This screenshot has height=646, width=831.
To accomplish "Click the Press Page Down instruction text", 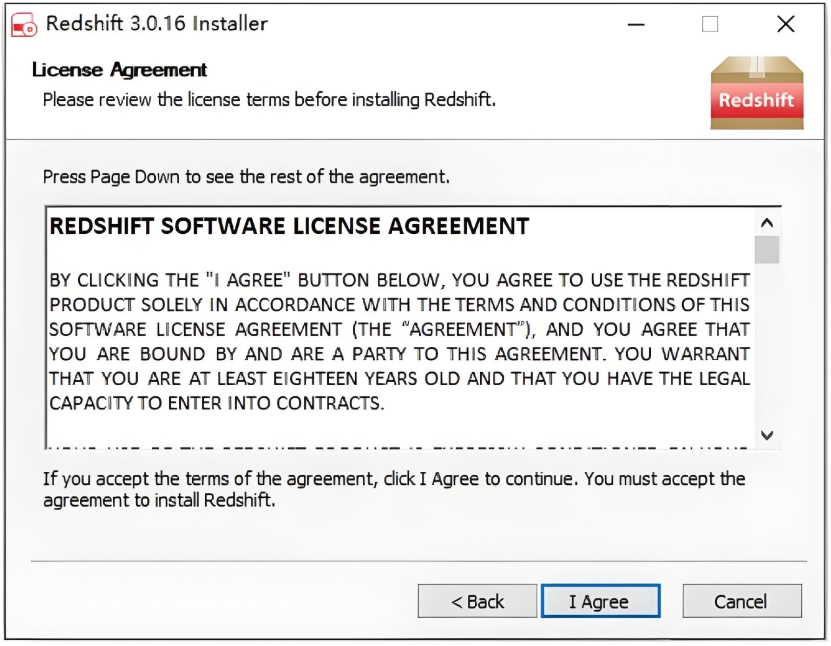I will tap(246, 177).
